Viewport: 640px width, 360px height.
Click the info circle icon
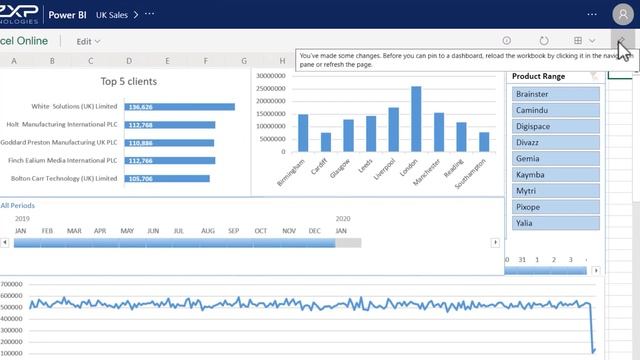tap(507, 40)
